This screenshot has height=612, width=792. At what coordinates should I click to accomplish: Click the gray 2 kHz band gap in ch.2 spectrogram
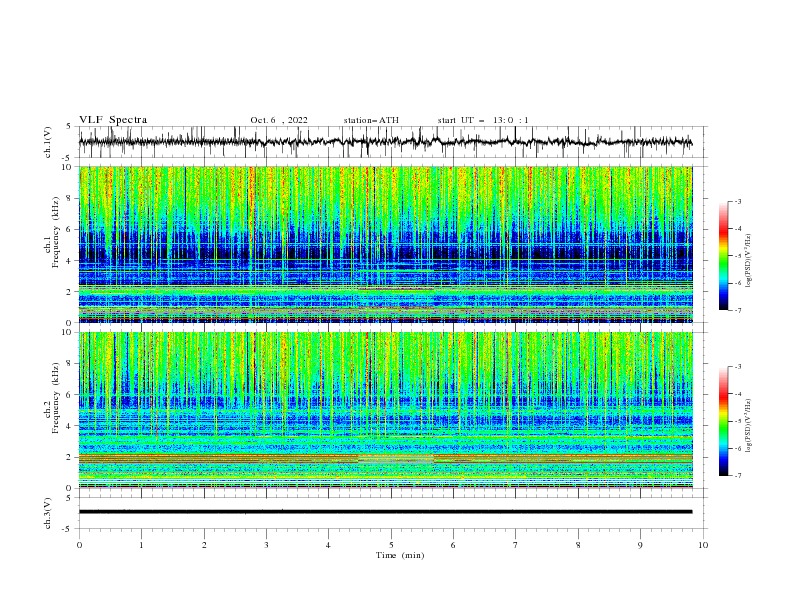coord(396,460)
